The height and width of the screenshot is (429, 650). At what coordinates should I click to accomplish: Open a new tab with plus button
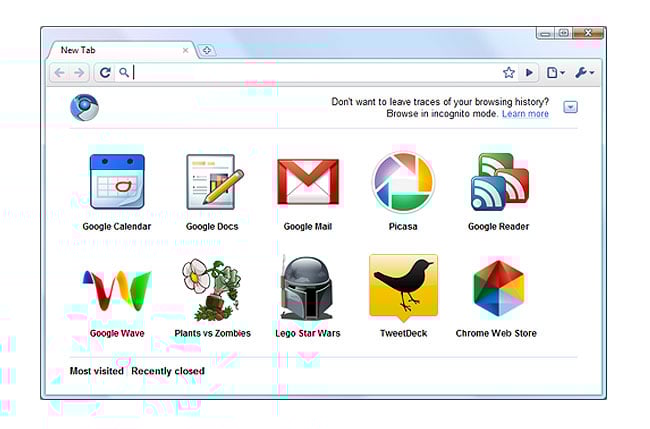[206, 51]
